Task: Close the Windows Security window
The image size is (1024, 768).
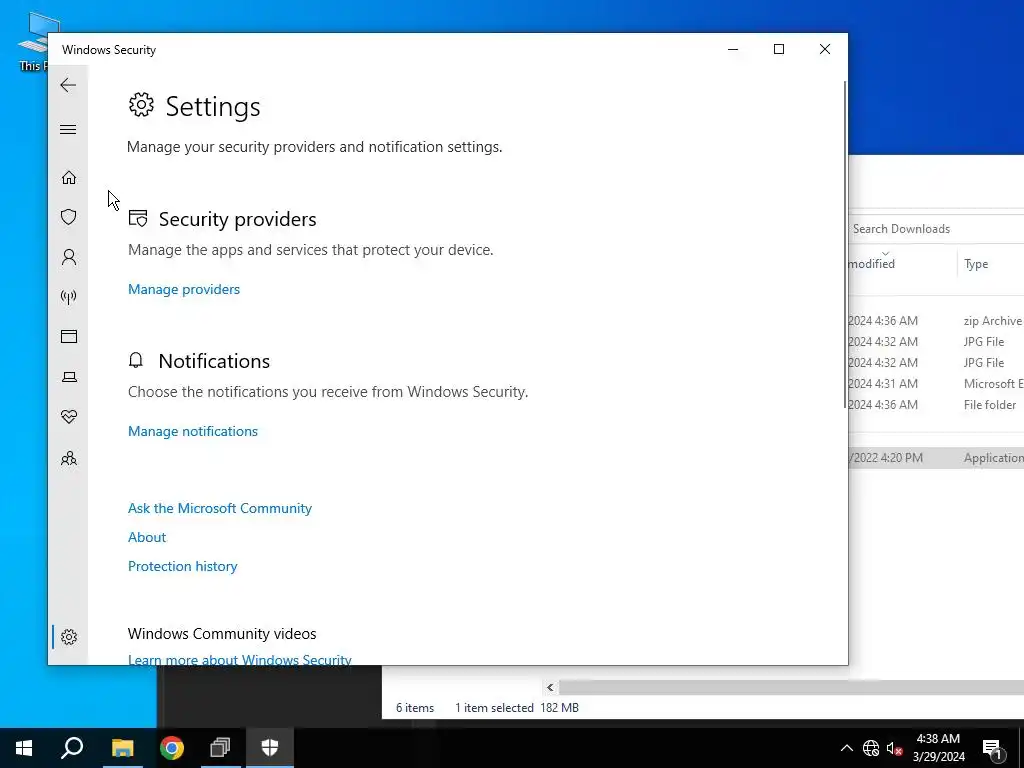Action: coord(825,49)
